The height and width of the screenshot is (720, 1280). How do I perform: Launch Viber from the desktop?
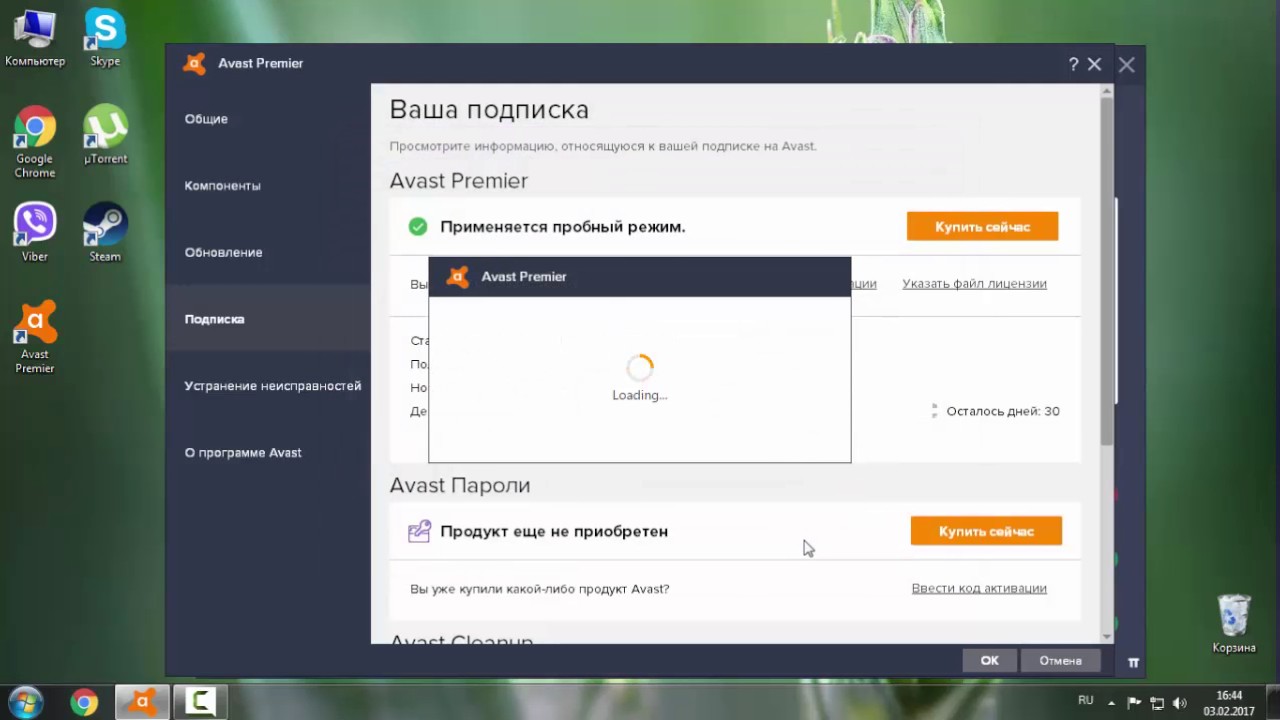(35, 233)
